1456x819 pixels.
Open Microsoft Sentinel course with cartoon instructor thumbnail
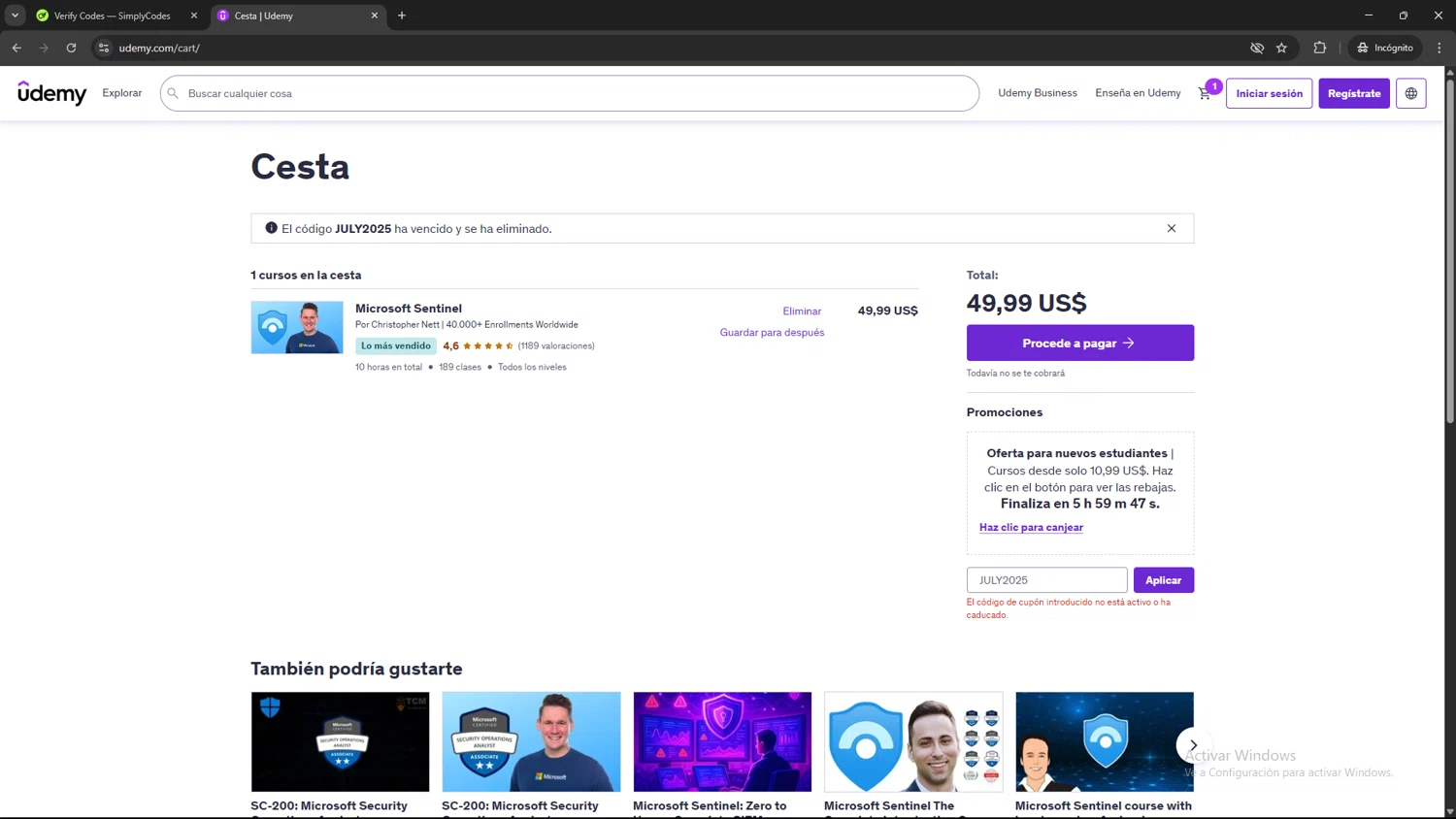pos(1105,741)
